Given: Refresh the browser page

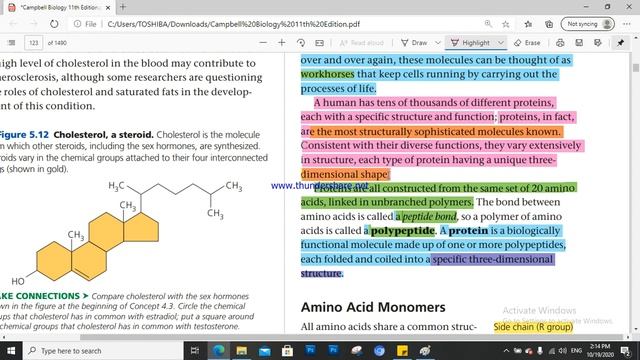Looking at the screenshot, I should (x=54, y=24).
